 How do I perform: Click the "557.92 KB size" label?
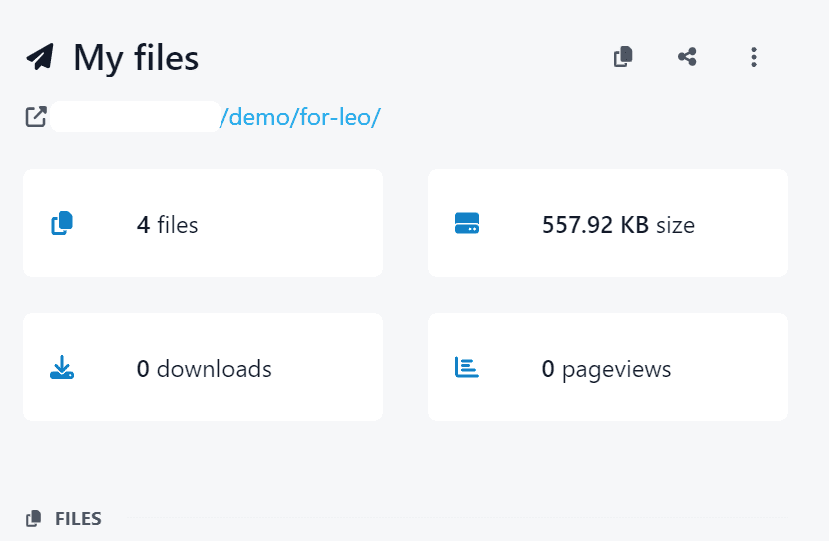[617, 225]
